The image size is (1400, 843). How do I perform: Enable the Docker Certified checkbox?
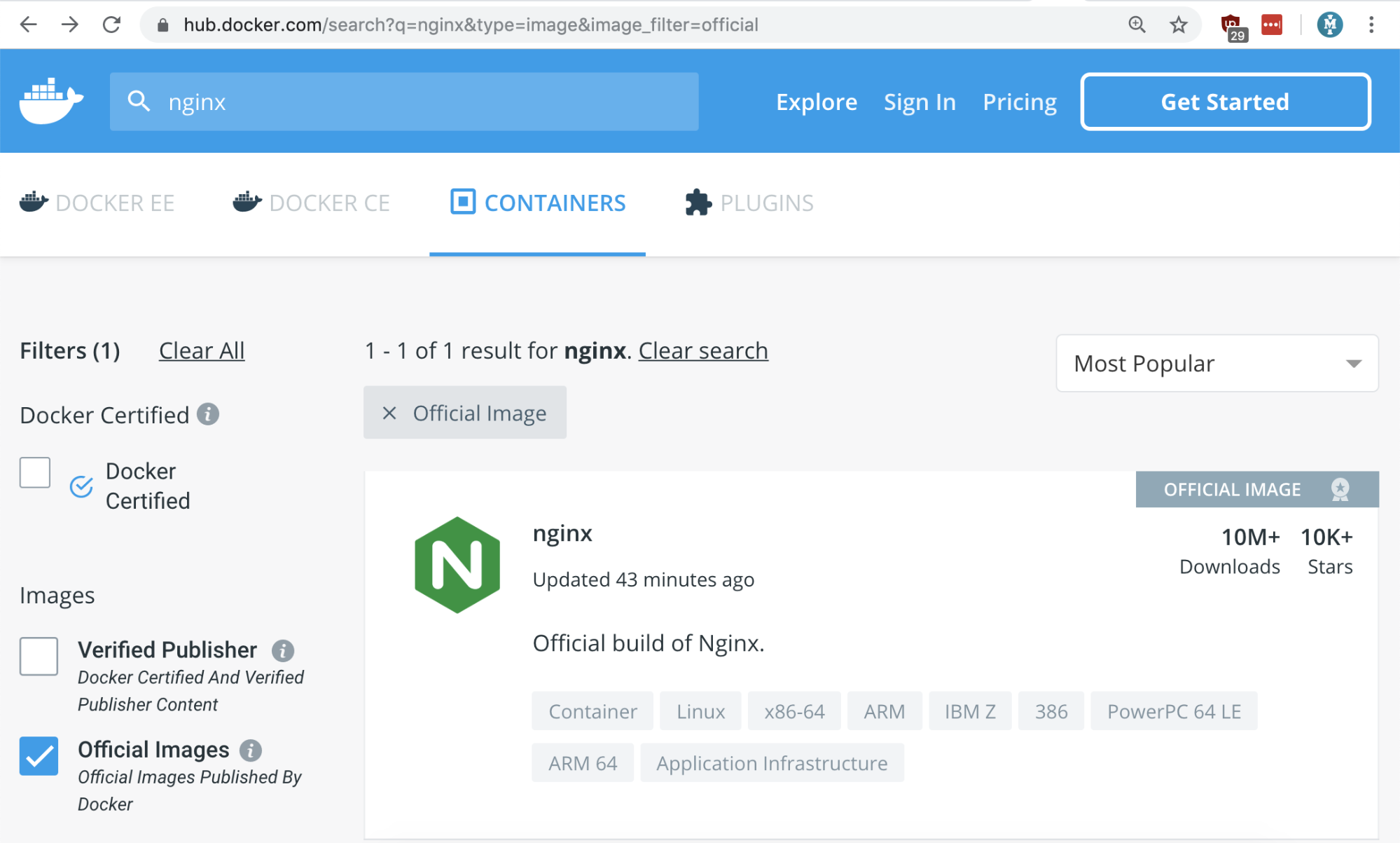click(x=35, y=472)
